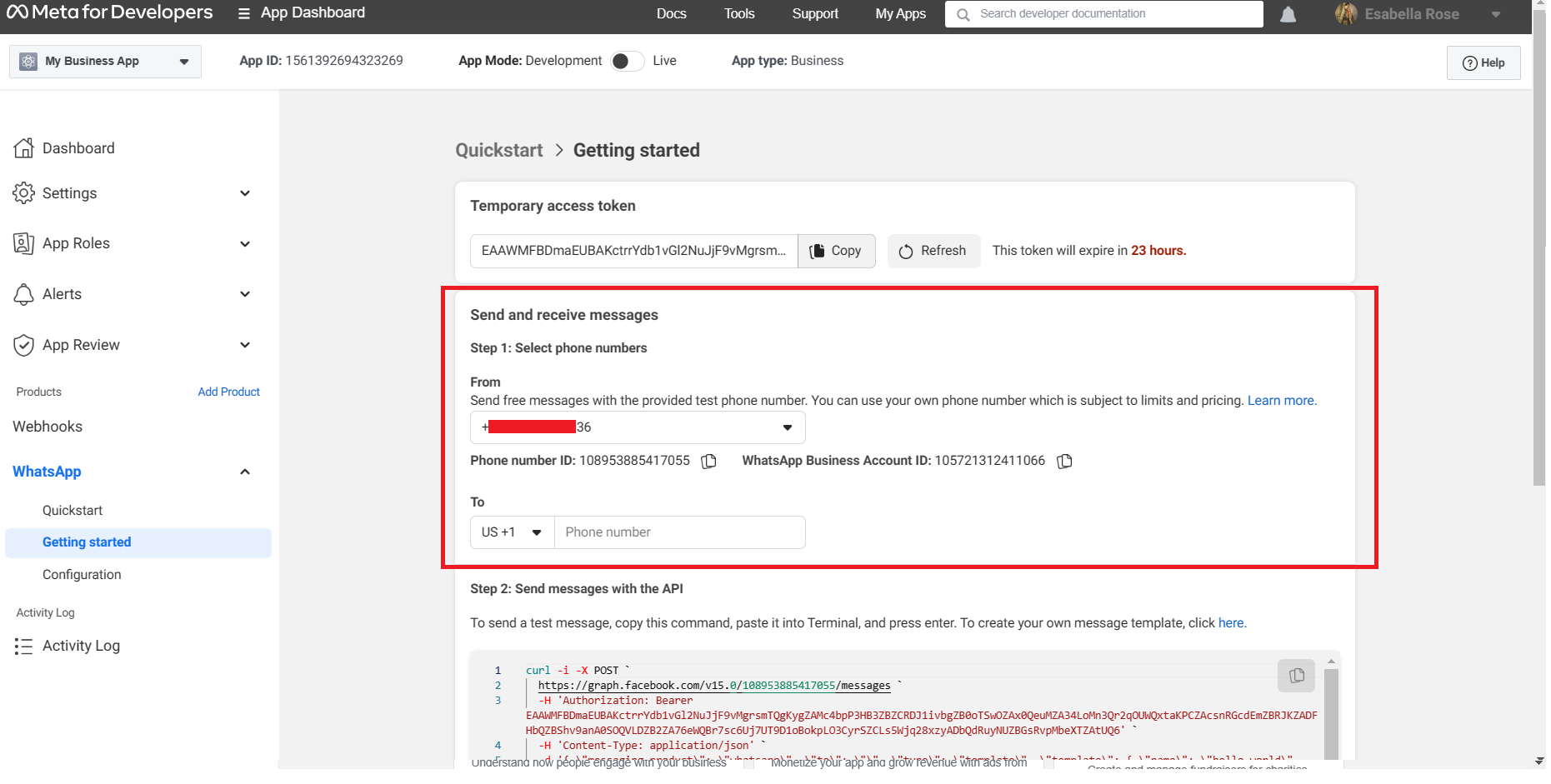Refresh the temporary access token
The width and height of the screenshot is (1551, 784).
(933, 251)
